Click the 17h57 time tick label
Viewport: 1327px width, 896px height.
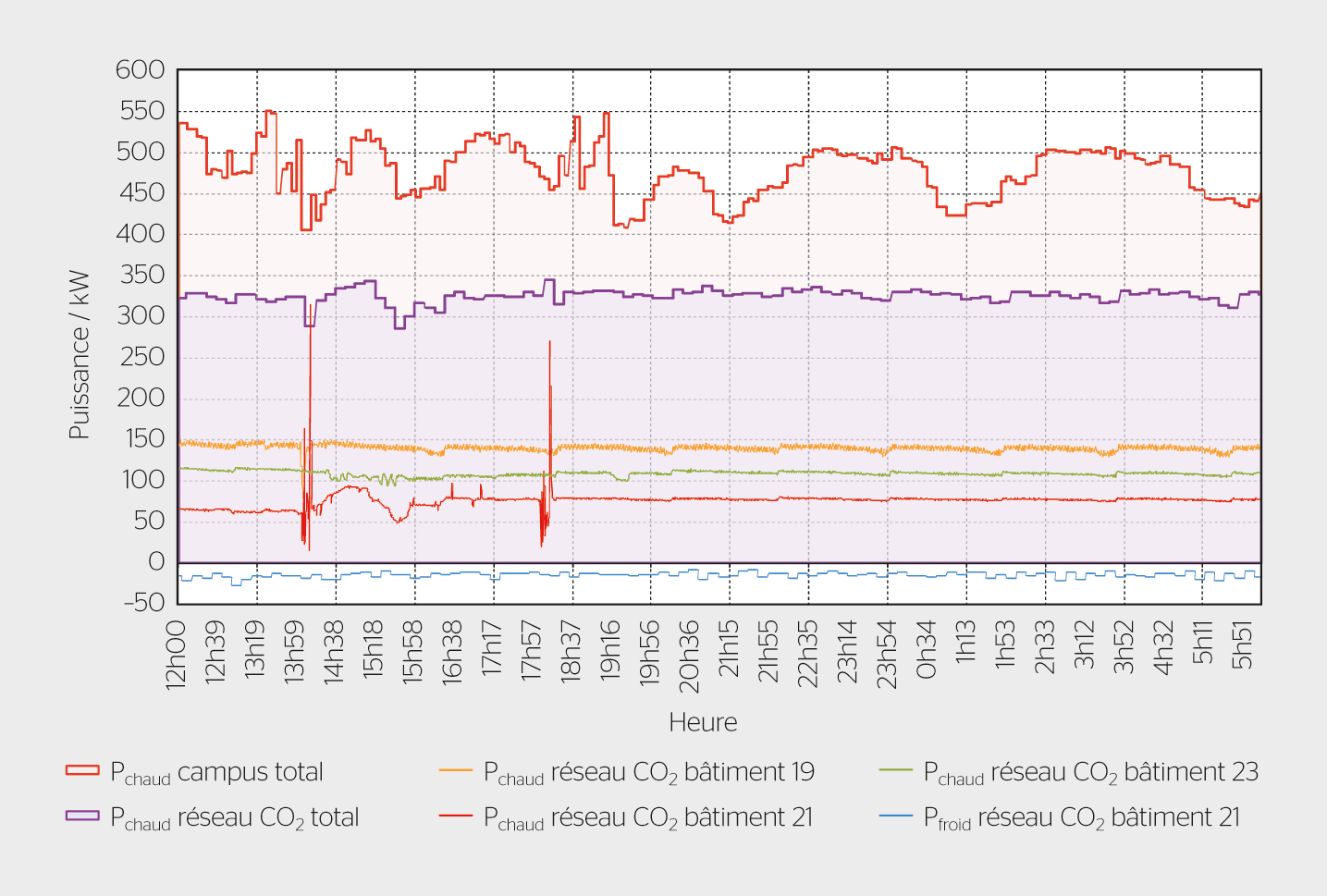tap(532, 651)
